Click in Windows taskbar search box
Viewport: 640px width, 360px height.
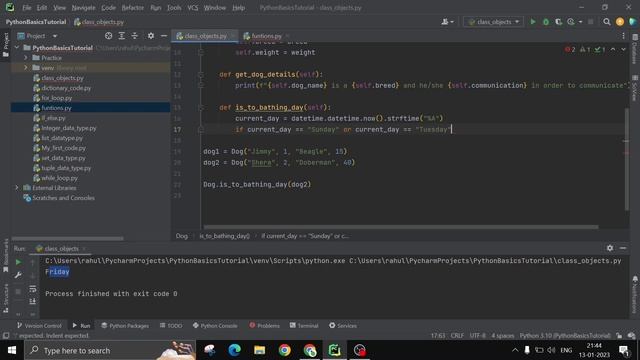tap(110, 350)
